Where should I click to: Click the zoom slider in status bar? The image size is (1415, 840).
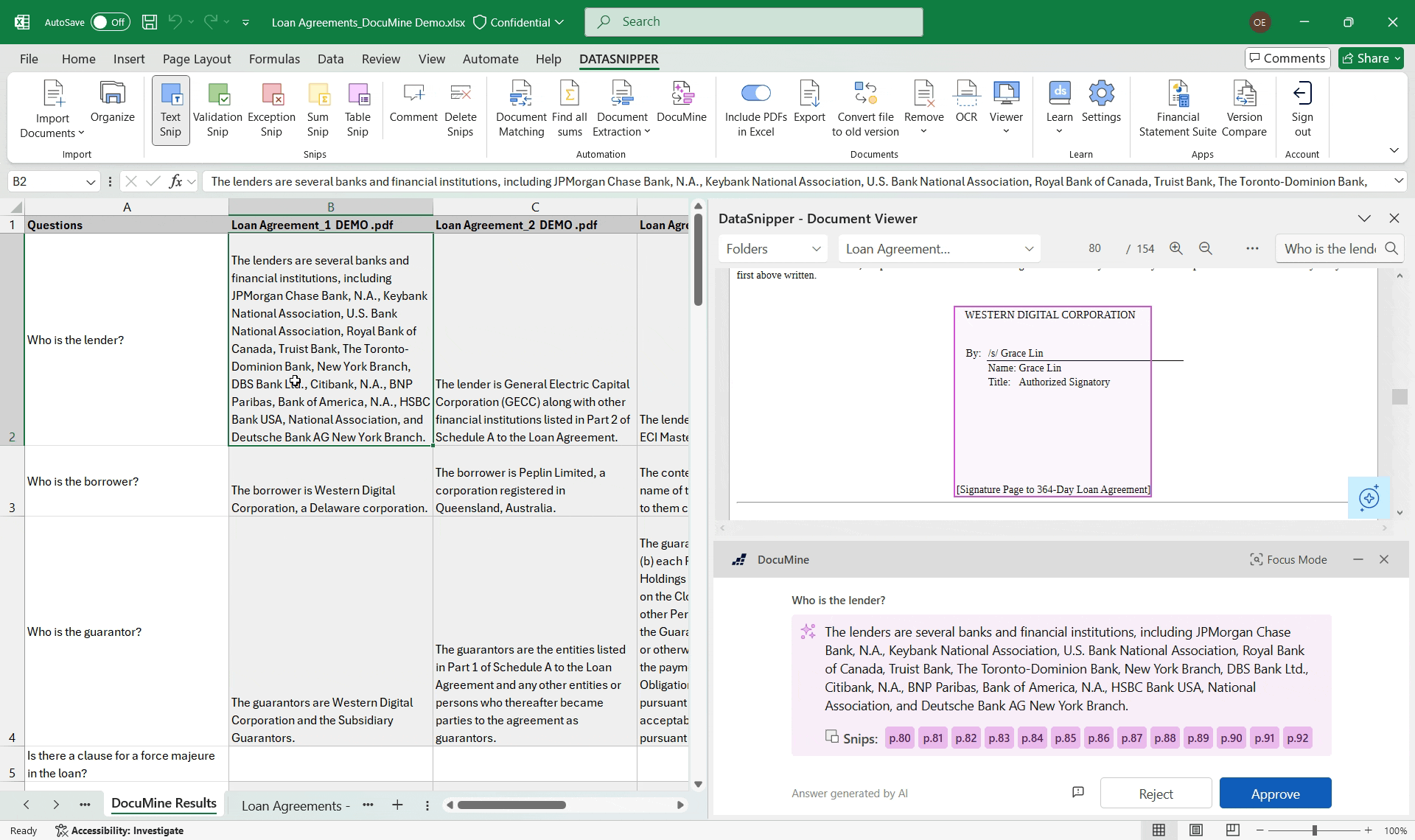coord(1313,830)
